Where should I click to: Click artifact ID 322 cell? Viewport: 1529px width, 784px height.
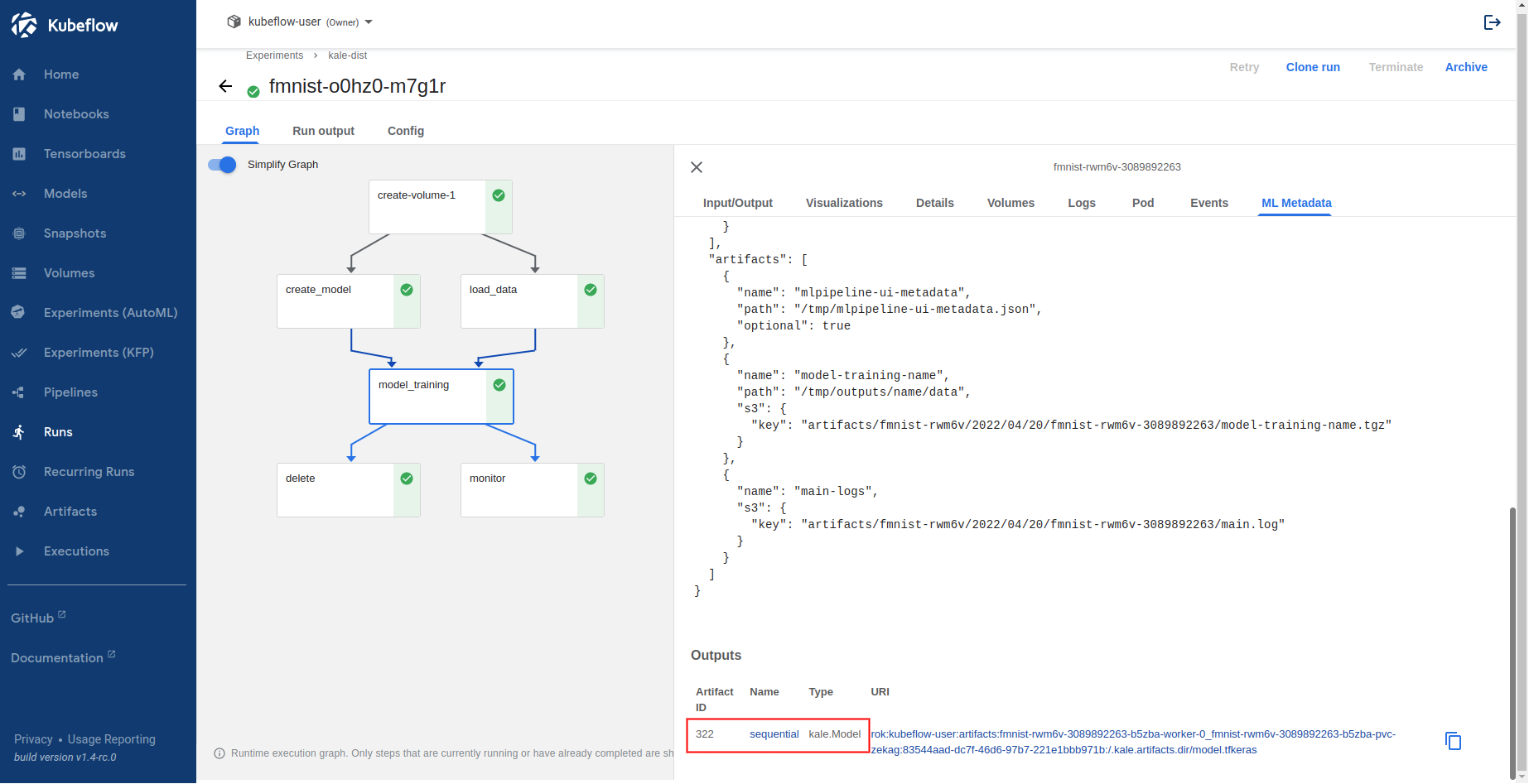pyautogui.click(x=705, y=734)
